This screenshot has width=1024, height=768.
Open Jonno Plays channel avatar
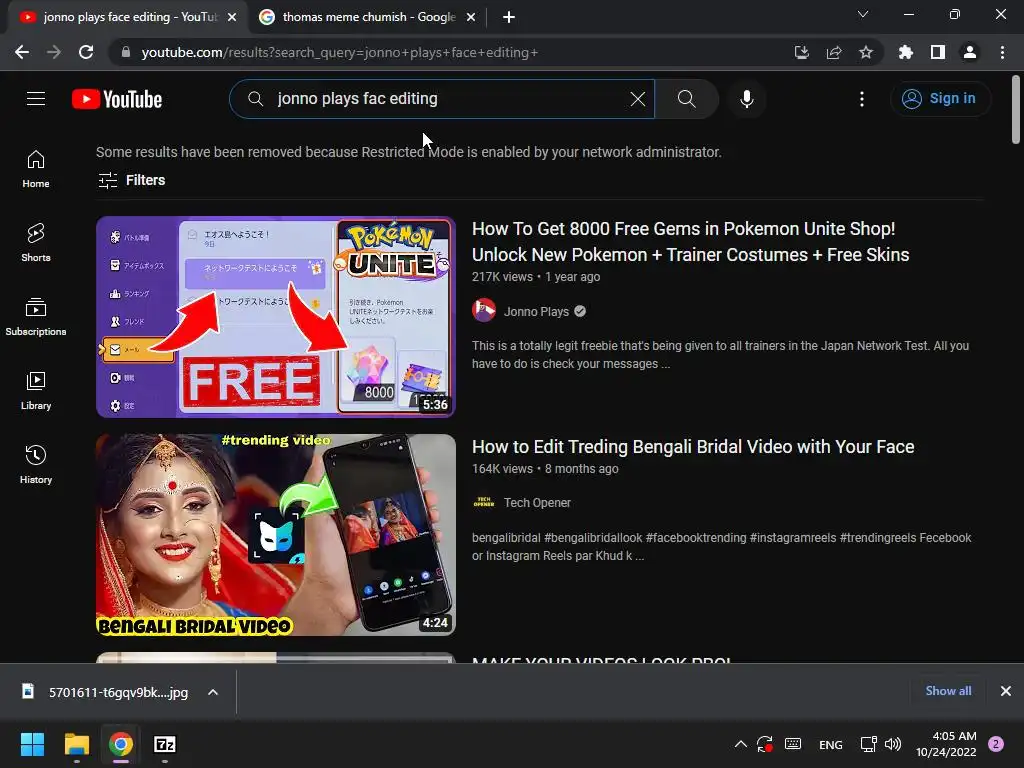[x=484, y=311]
